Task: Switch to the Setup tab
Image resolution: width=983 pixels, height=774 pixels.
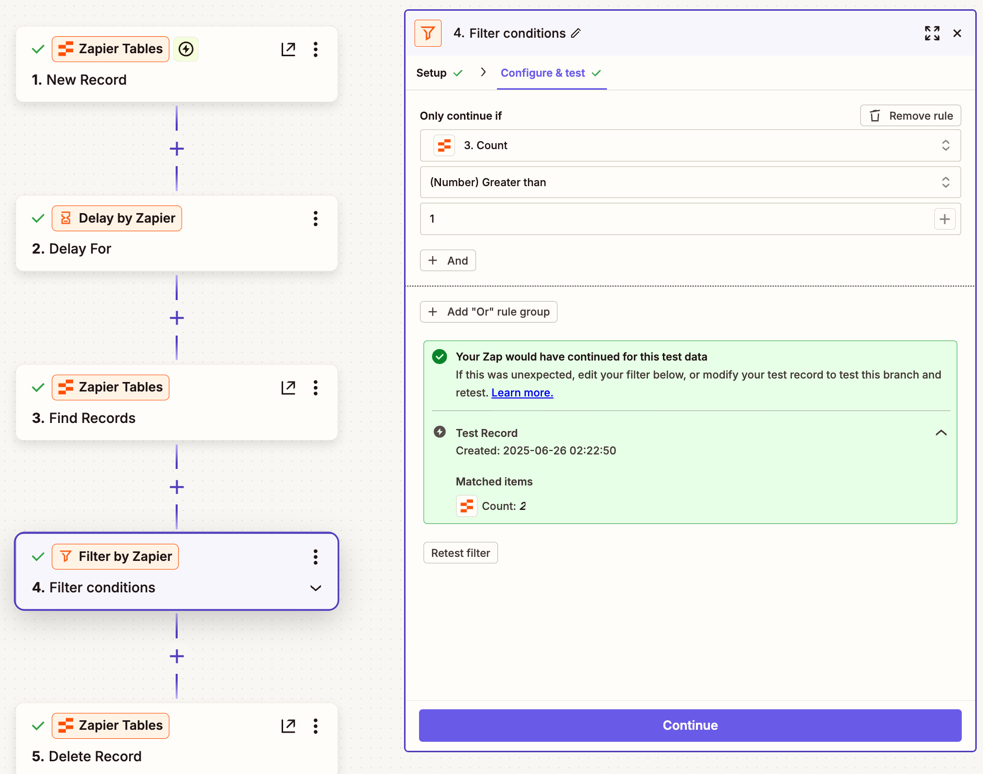Action: [x=439, y=73]
